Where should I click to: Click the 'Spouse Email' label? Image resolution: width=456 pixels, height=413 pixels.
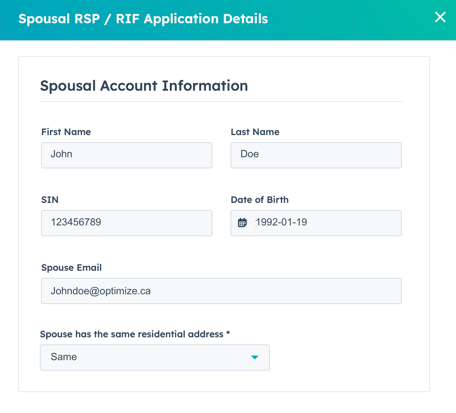71,267
